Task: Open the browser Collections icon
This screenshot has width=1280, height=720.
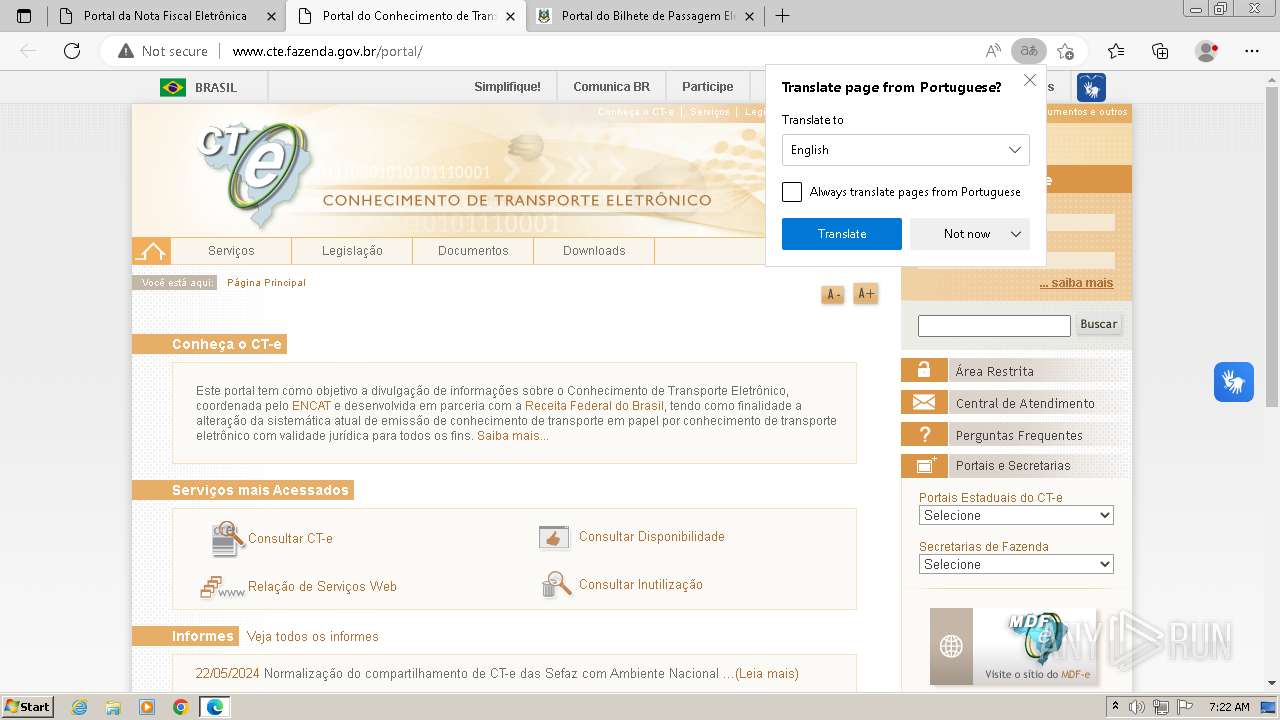Action: tap(1160, 51)
